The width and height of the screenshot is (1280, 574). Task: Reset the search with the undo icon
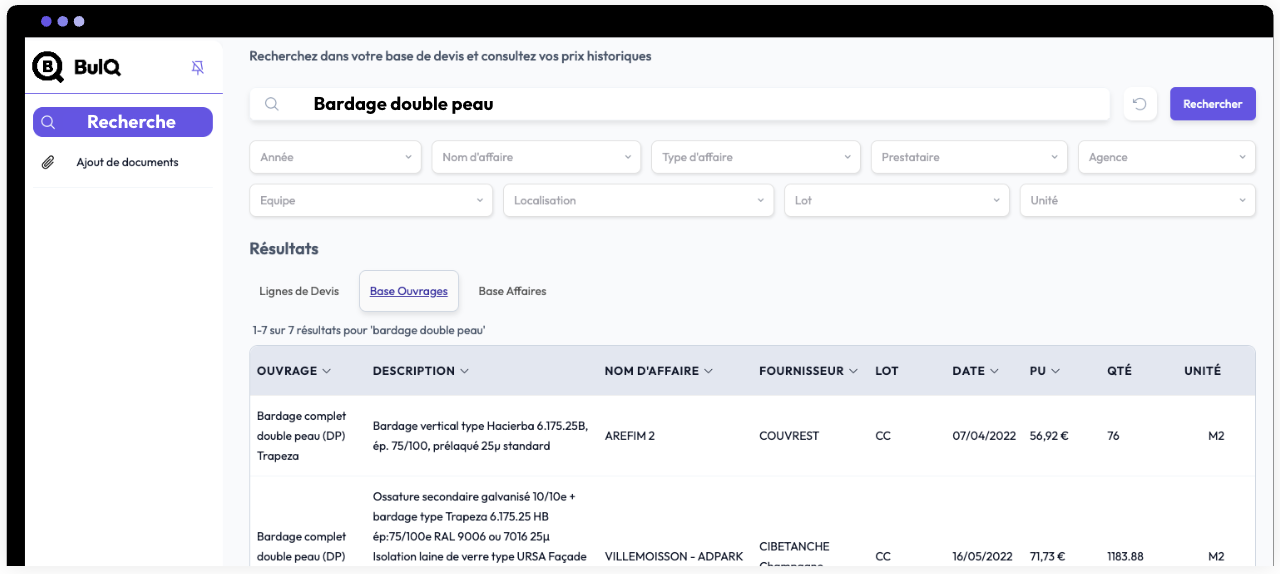pyautogui.click(x=1140, y=104)
